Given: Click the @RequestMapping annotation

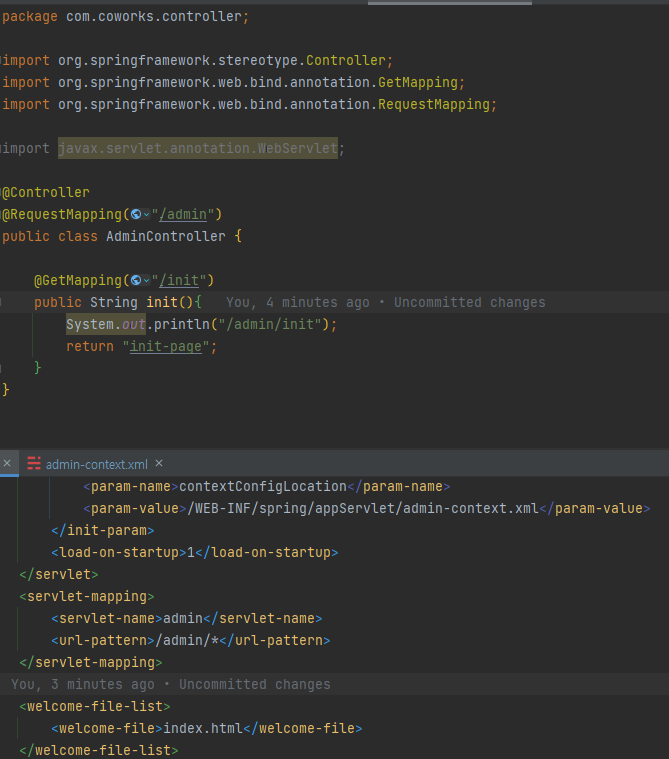Looking at the screenshot, I should (62, 214).
